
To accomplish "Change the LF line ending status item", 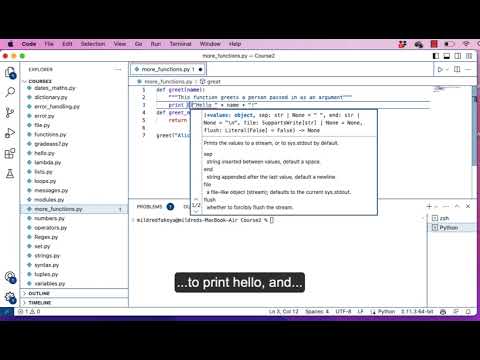I will pos(360,312).
